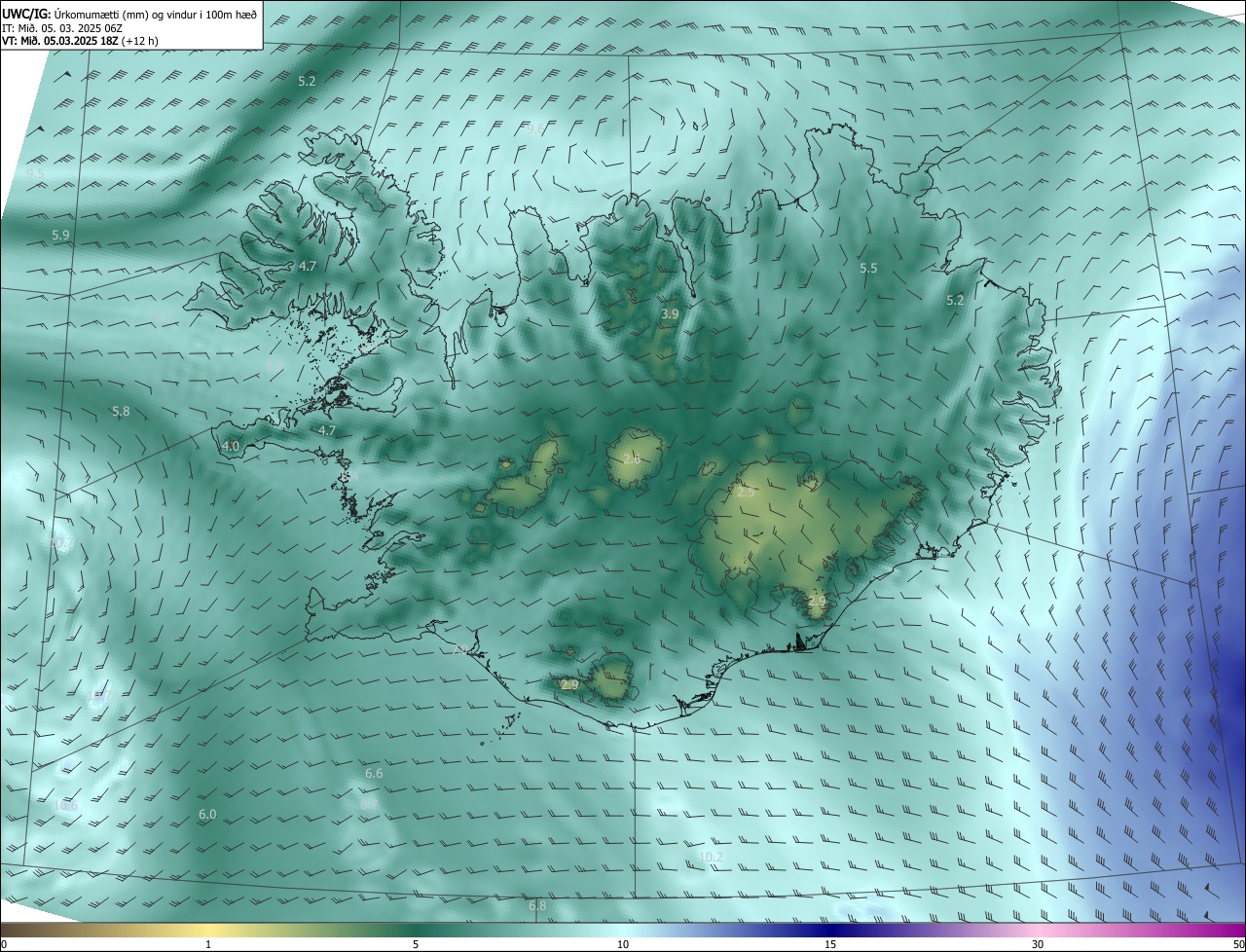The image size is (1246, 952).
Task: Click the value 2.6 on Hofsjökull glacier
Action: pyautogui.click(x=632, y=458)
